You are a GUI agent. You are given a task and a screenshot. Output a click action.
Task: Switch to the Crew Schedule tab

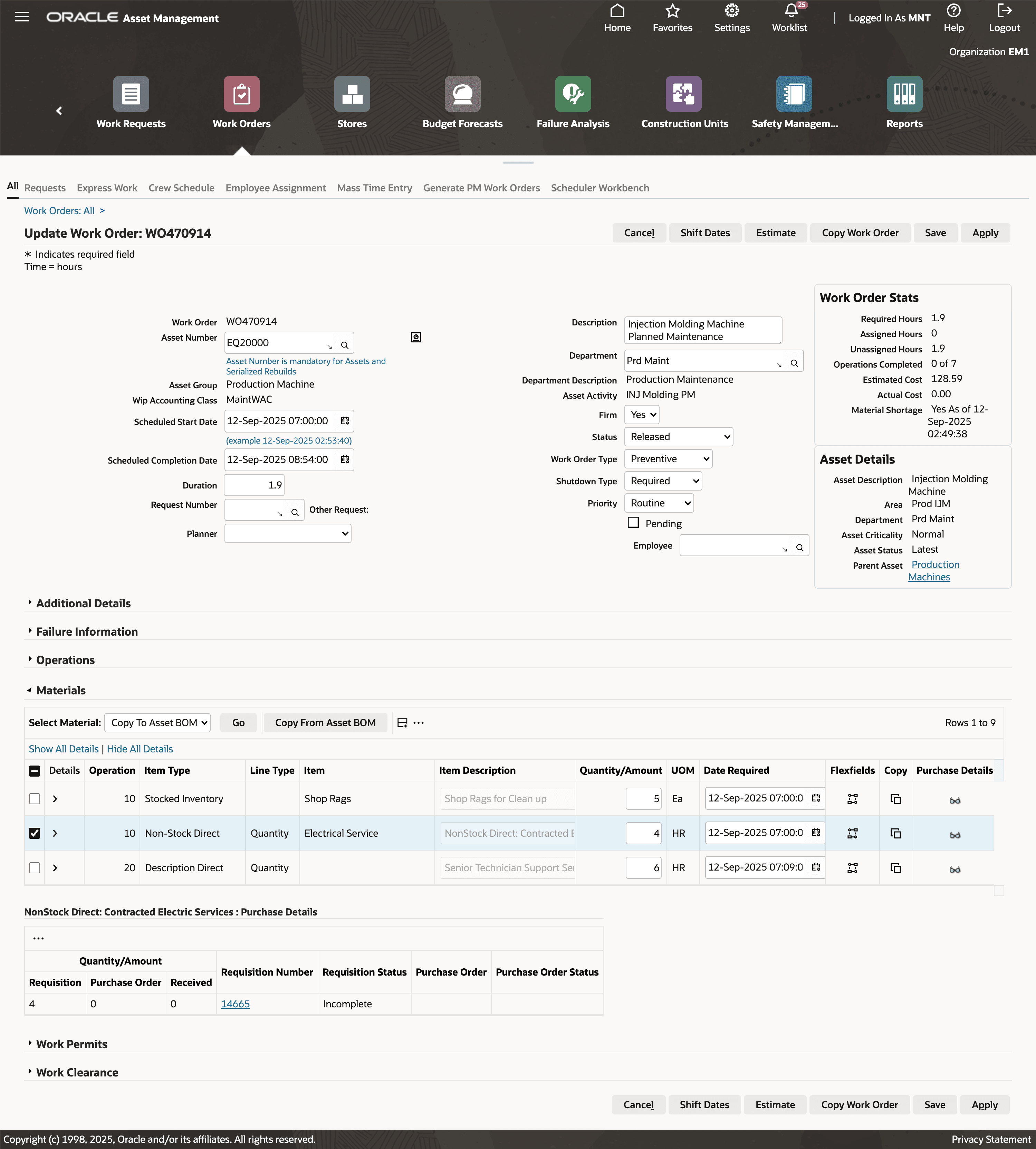181,188
